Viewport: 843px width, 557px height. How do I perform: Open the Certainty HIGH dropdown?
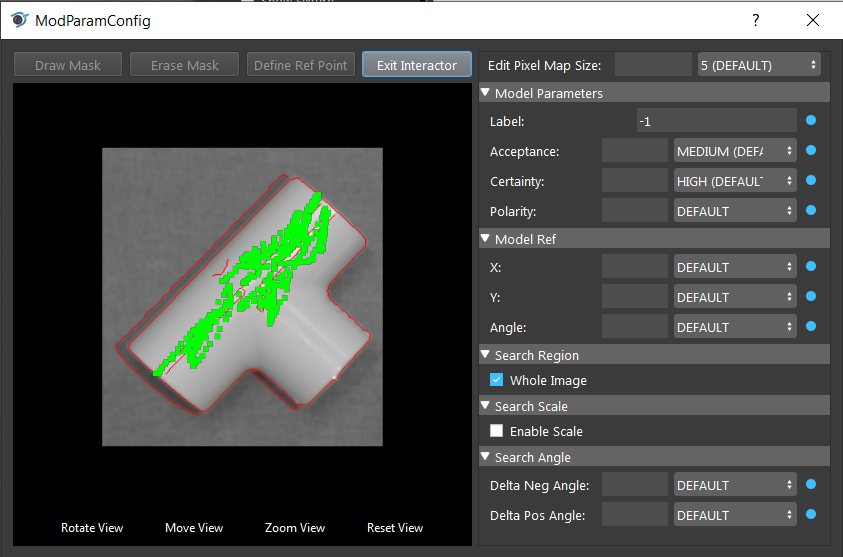click(735, 181)
